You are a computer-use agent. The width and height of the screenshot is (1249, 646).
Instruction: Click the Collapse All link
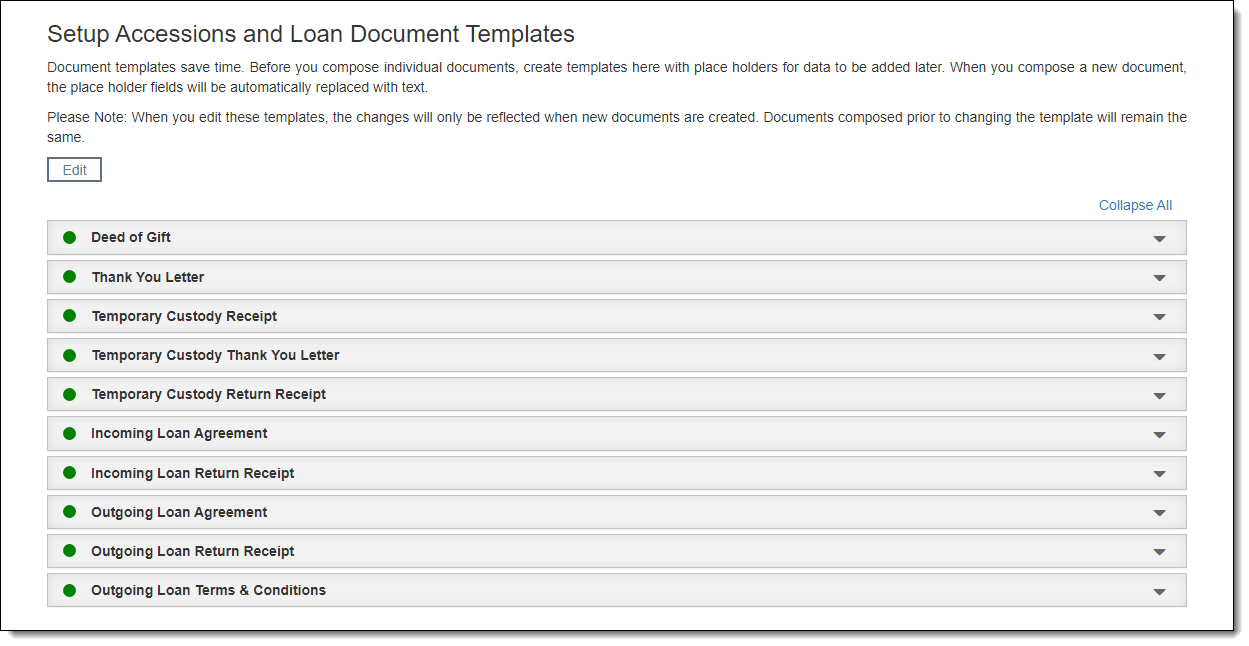pyautogui.click(x=1135, y=205)
